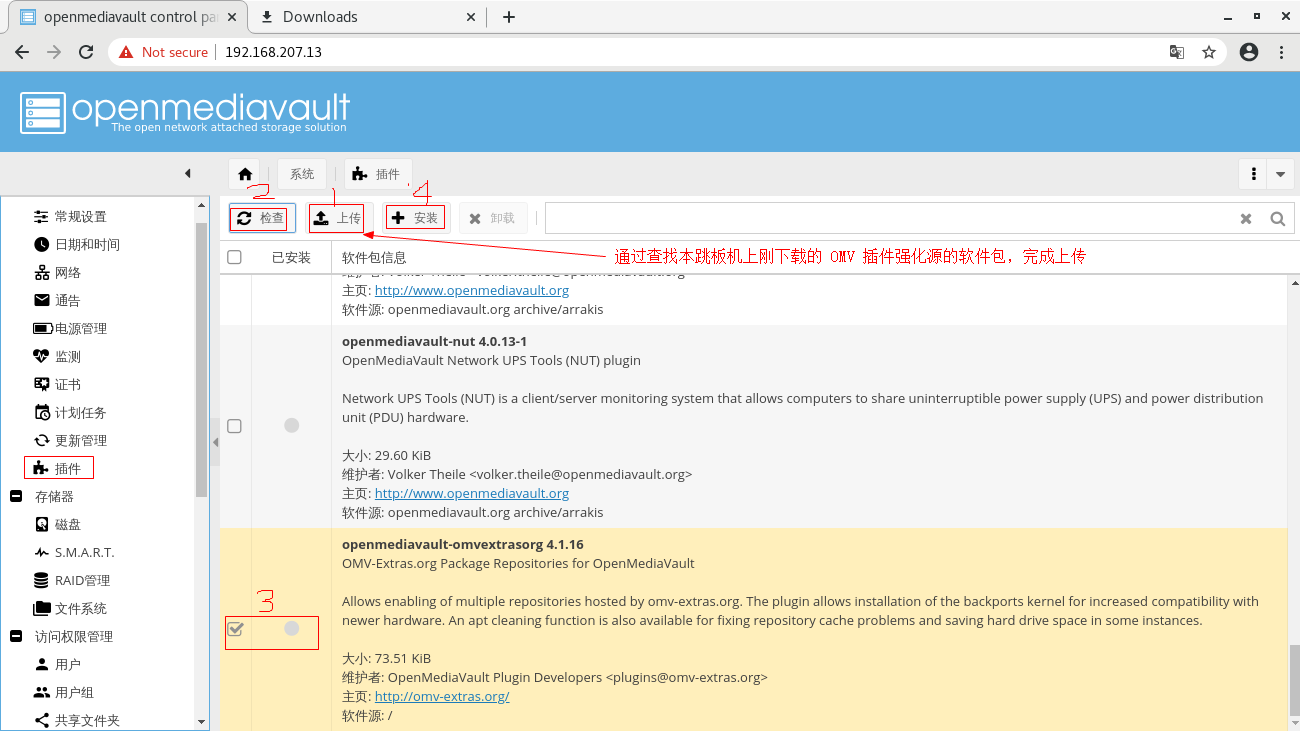Open the three-dot options menu
The height and width of the screenshot is (731, 1300).
pyautogui.click(x=1253, y=174)
